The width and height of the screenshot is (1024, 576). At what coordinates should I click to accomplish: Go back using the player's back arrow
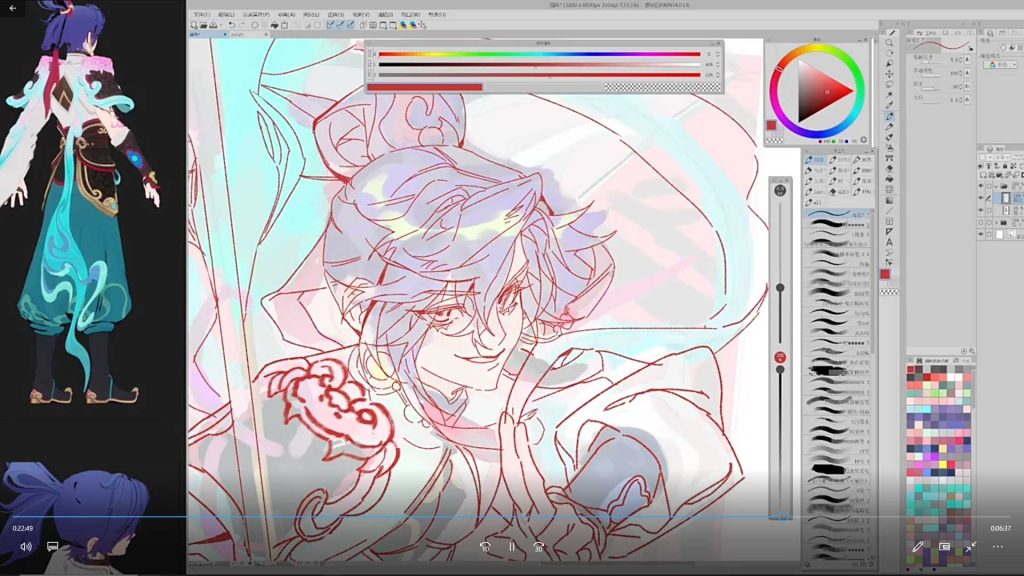click(x=12, y=8)
